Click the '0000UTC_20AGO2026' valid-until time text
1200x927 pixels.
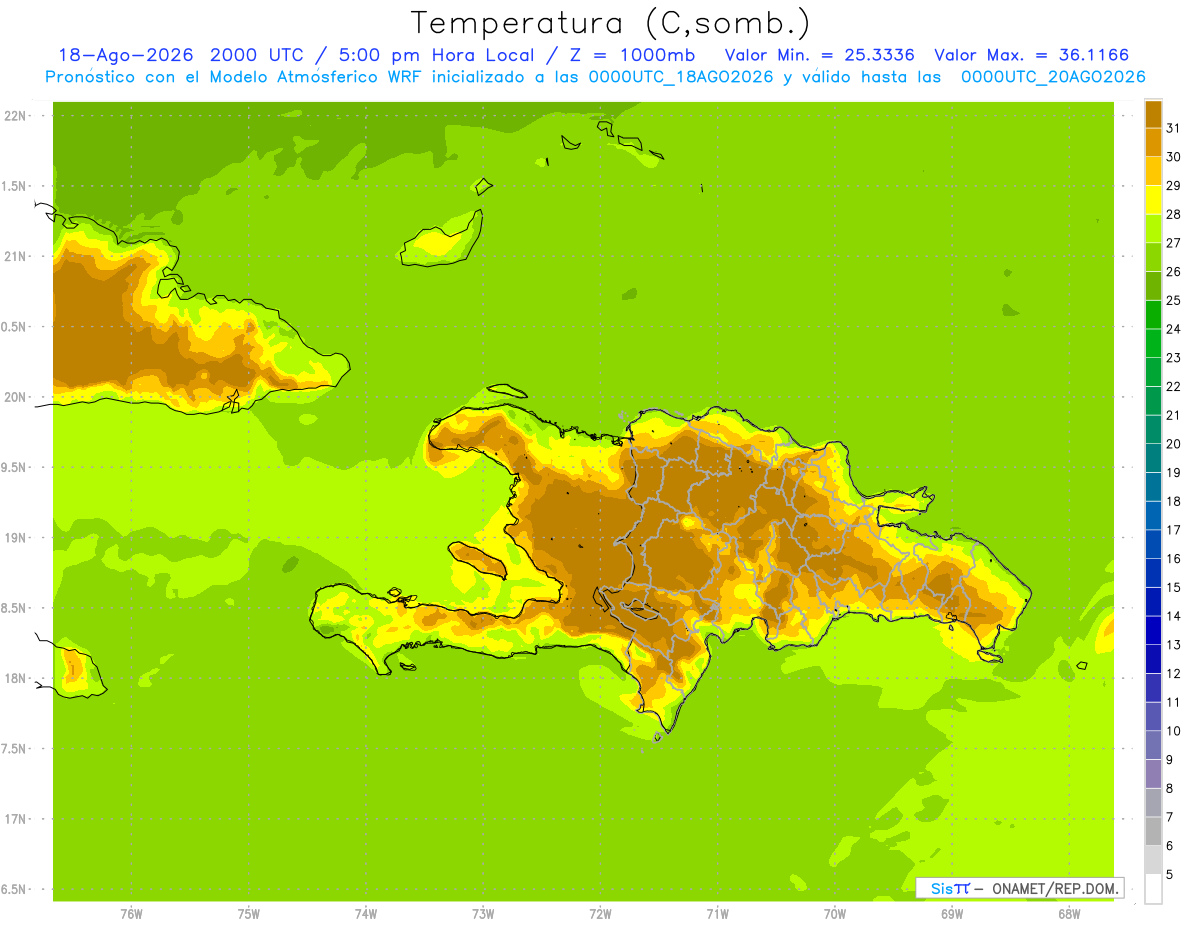coord(1053,77)
